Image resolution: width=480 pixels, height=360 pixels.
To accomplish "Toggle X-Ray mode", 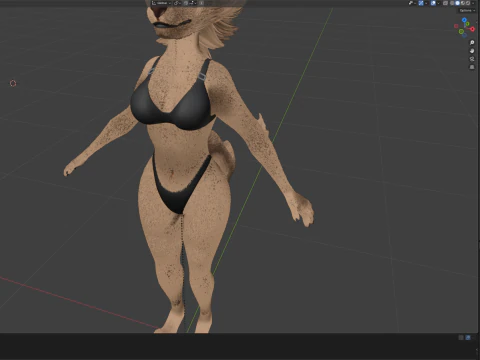I will (445, 3).
